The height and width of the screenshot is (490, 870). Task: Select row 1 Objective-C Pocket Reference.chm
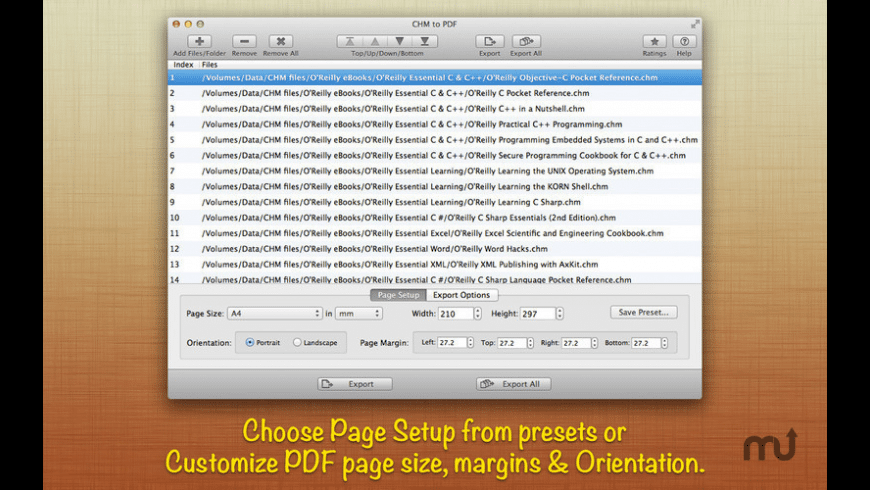point(434,78)
